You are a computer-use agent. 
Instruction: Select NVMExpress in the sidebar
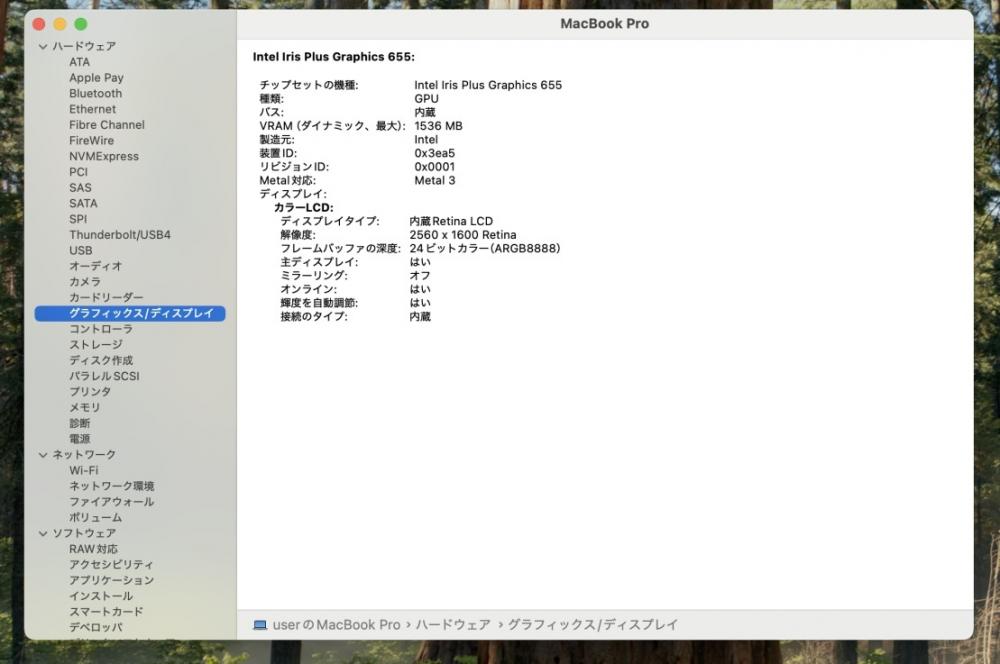pos(104,156)
